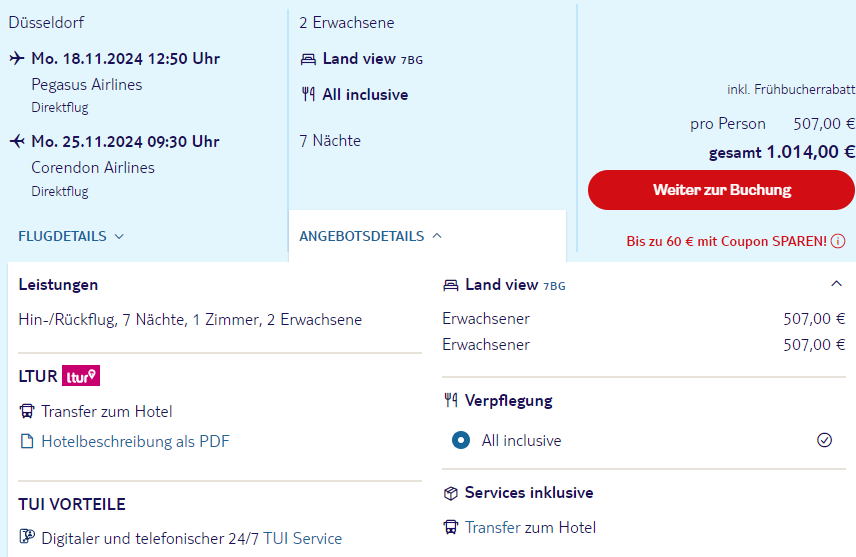Open the TUI Service link
This screenshot has width=856, height=557.
[302, 538]
